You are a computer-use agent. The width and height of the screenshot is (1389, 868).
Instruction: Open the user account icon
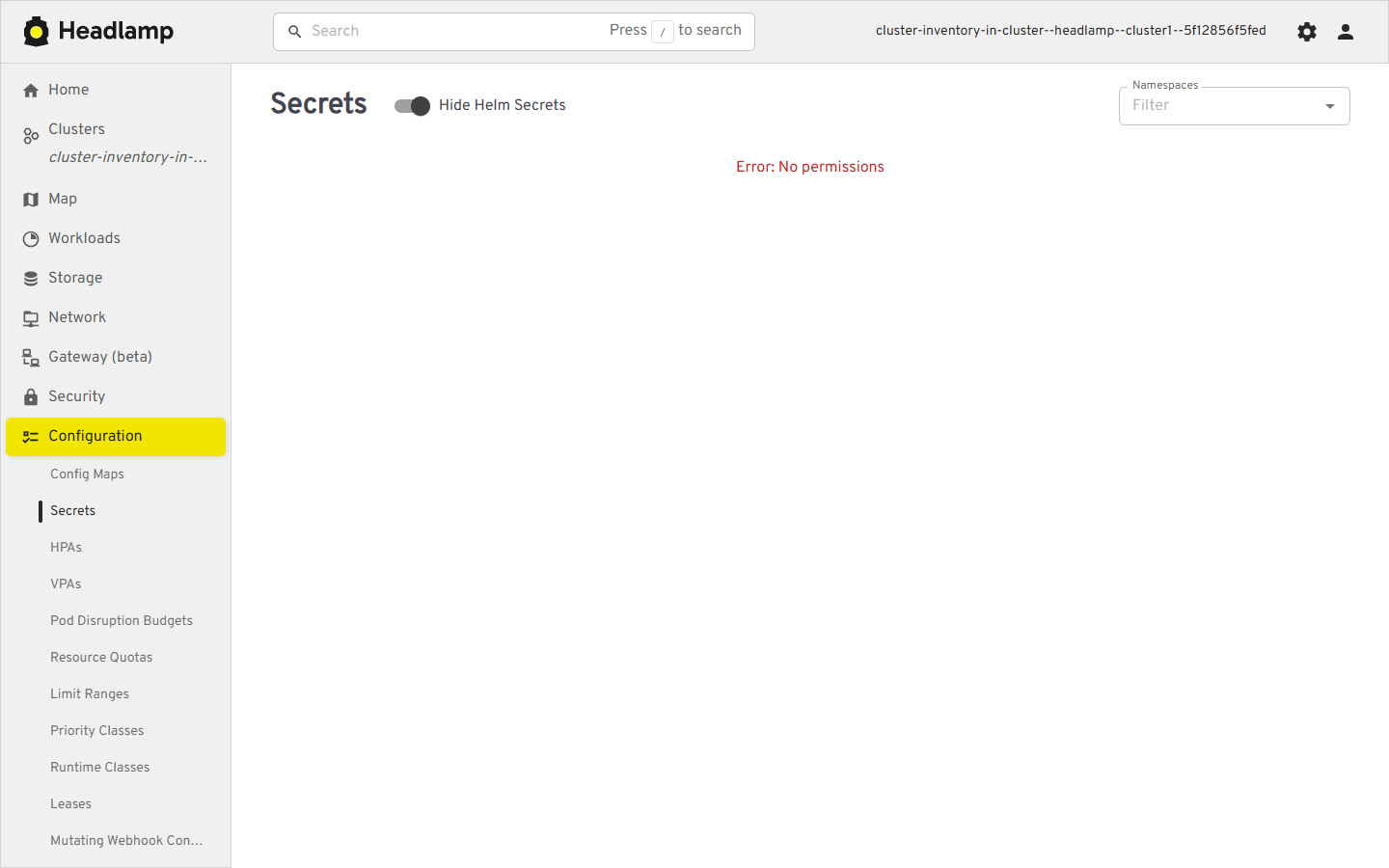pos(1346,32)
